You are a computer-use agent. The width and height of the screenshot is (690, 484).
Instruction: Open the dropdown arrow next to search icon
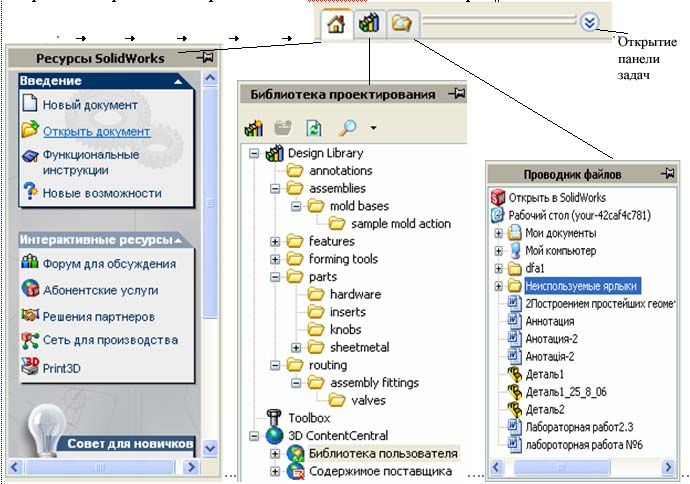coord(373,128)
